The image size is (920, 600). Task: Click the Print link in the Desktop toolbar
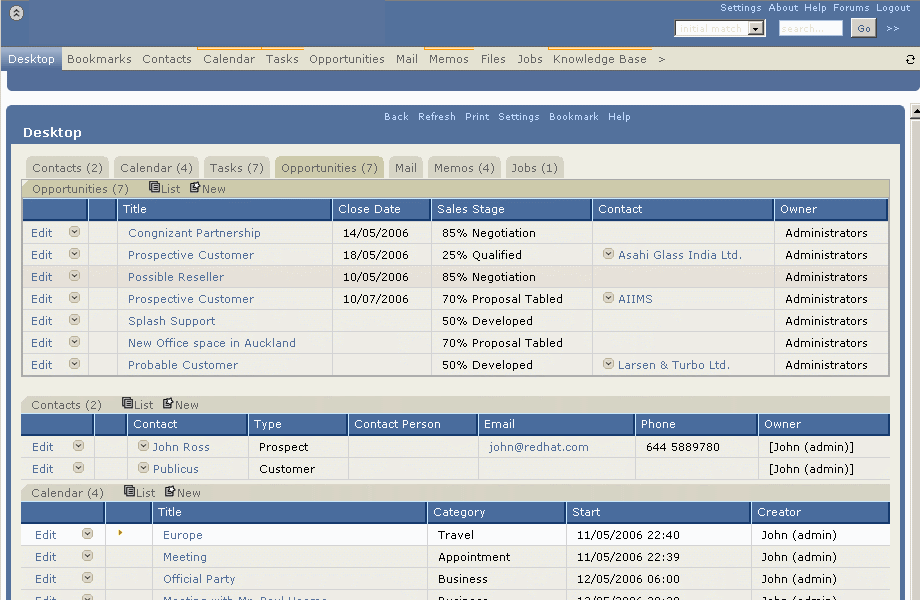(x=477, y=117)
